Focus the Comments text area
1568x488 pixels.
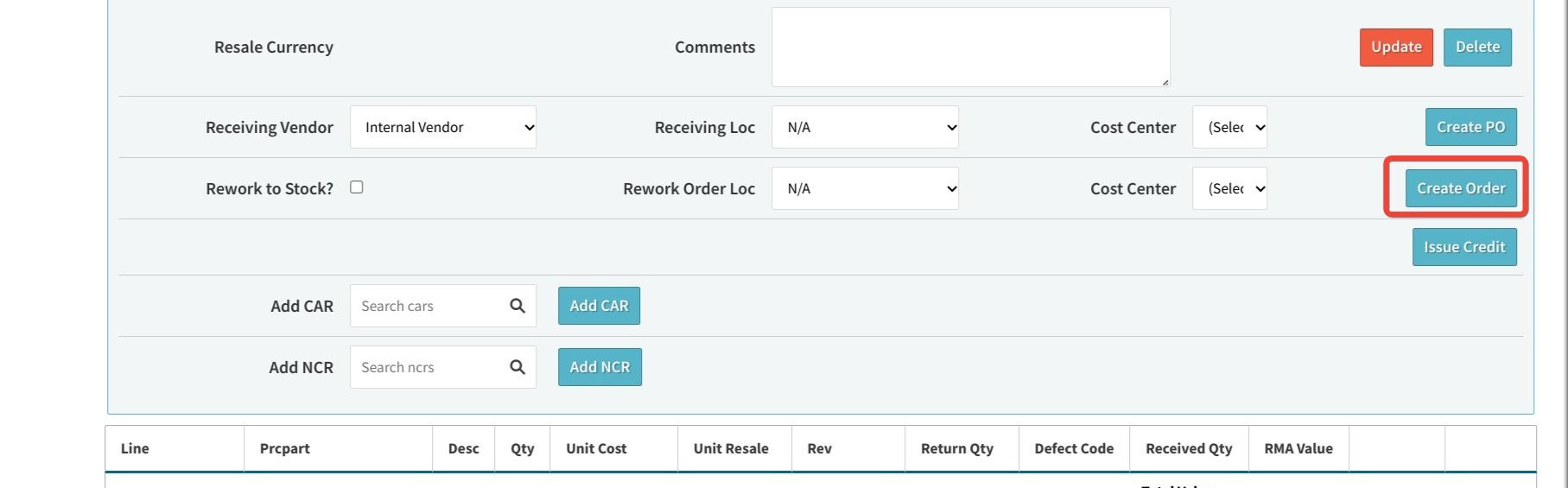tap(970, 47)
